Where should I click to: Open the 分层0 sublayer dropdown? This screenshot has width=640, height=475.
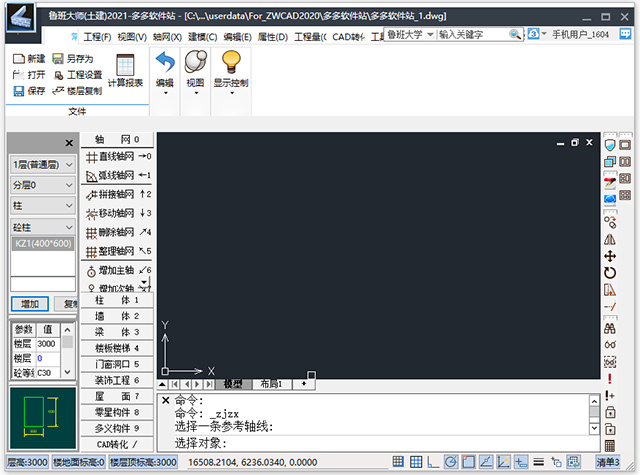pyautogui.click(x=42, y=185)
